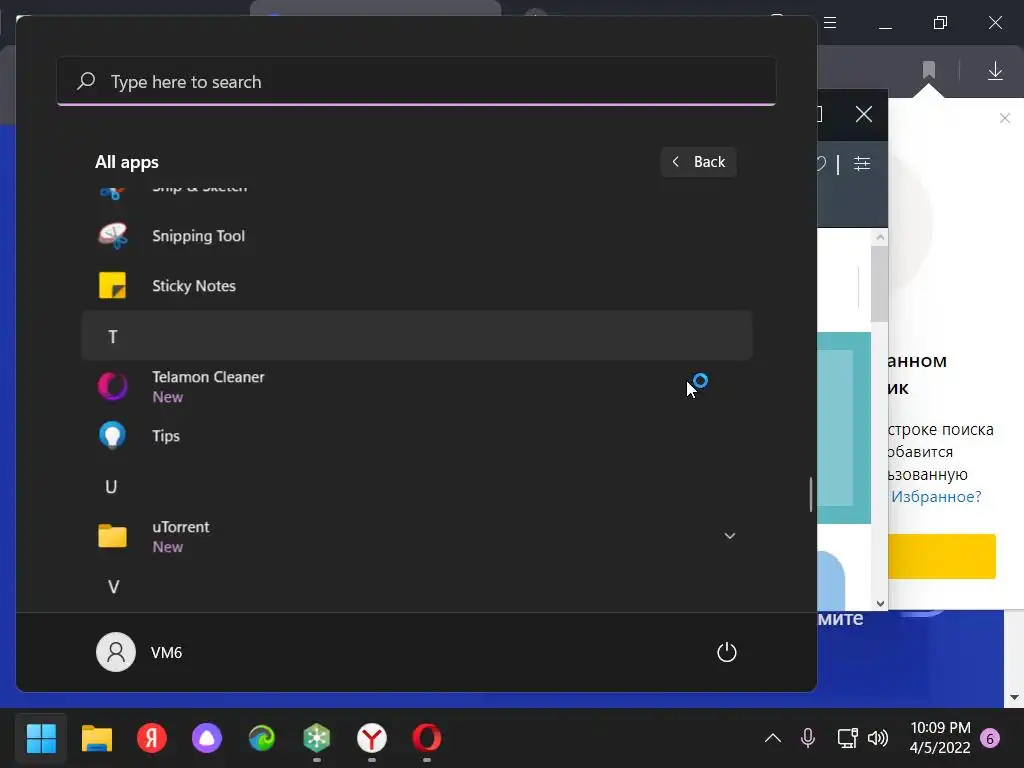Focus the Type here to search field
Screen dimensions: 1024x768
click(x=416, y=82)
